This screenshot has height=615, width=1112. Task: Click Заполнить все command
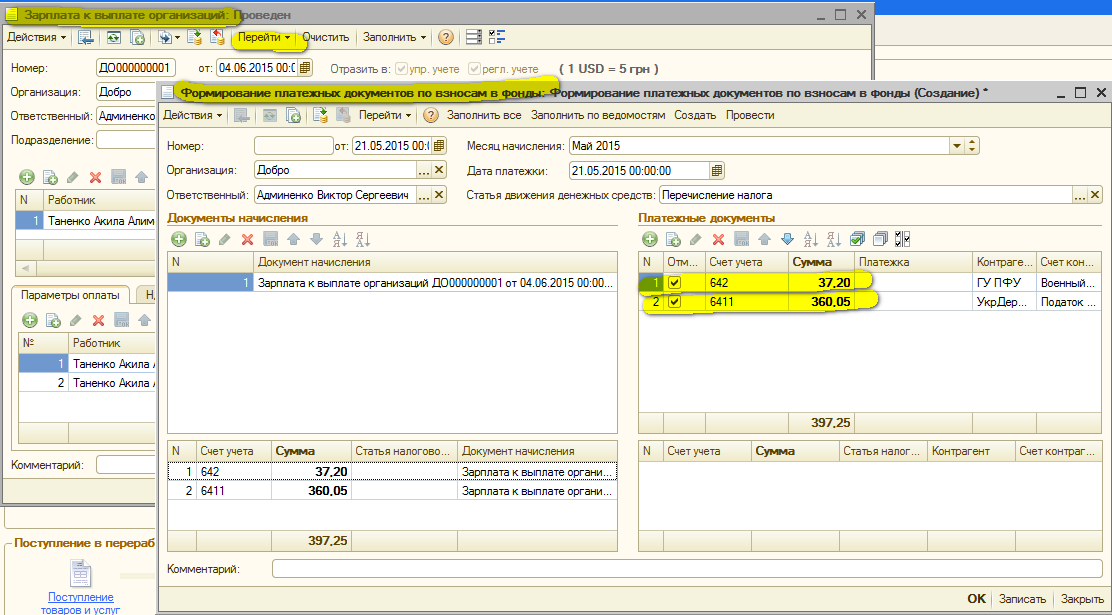484,115
